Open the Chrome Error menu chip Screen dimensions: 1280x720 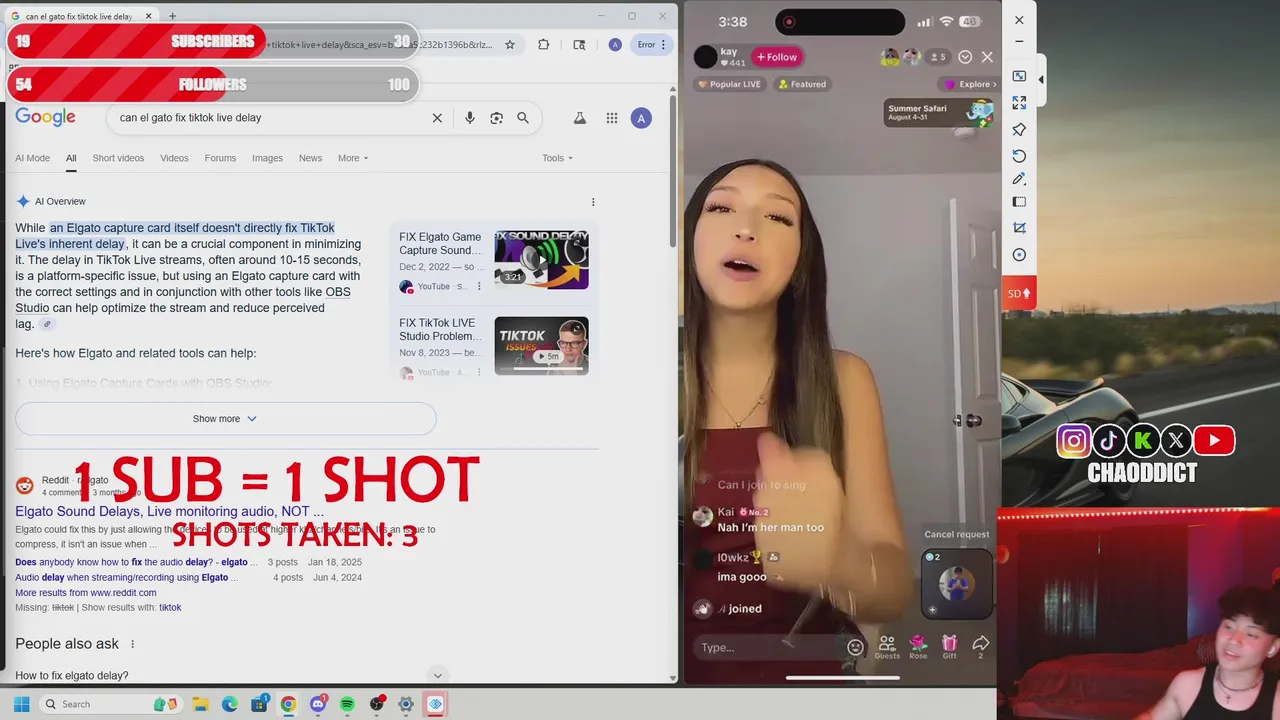[x=652, y=45]
